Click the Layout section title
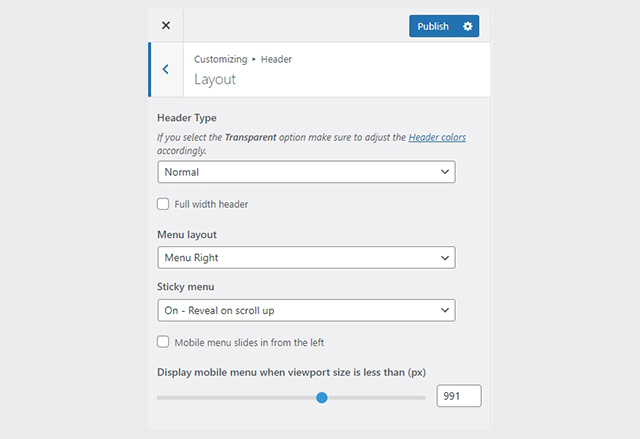This screenshot has width=640, height=439. [215, 79]
